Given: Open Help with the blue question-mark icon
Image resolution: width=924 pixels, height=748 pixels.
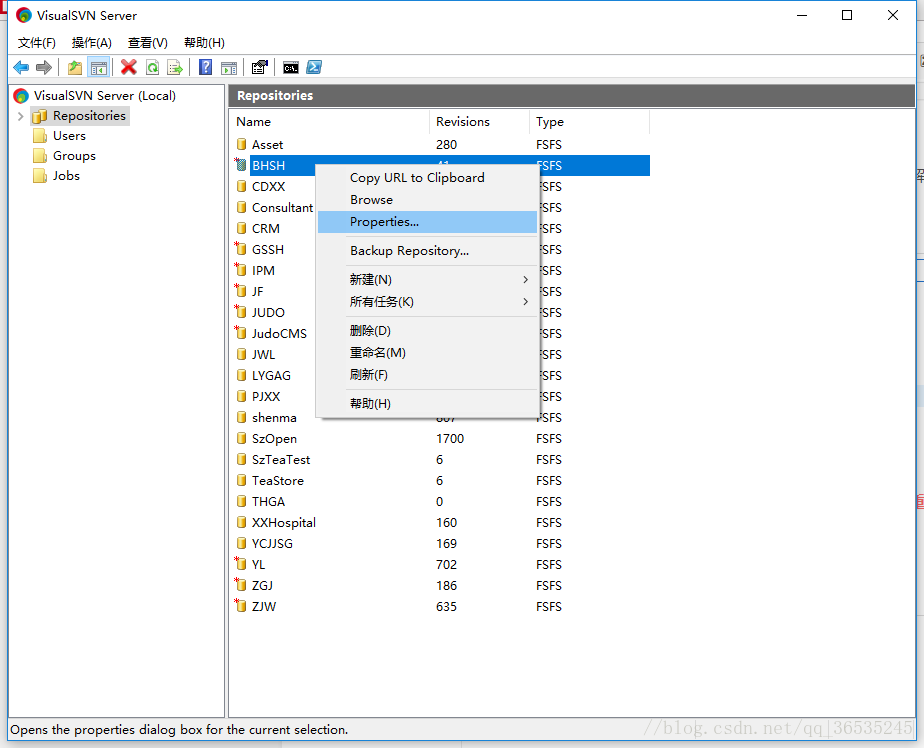Looking at the screenshot, I should pos(205,67).
